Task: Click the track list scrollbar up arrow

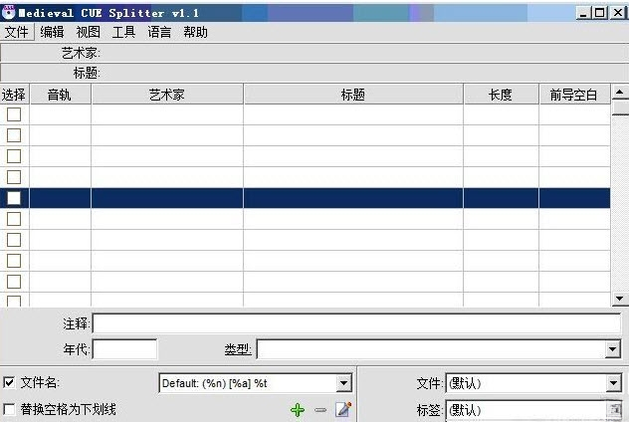Action: 620,93
